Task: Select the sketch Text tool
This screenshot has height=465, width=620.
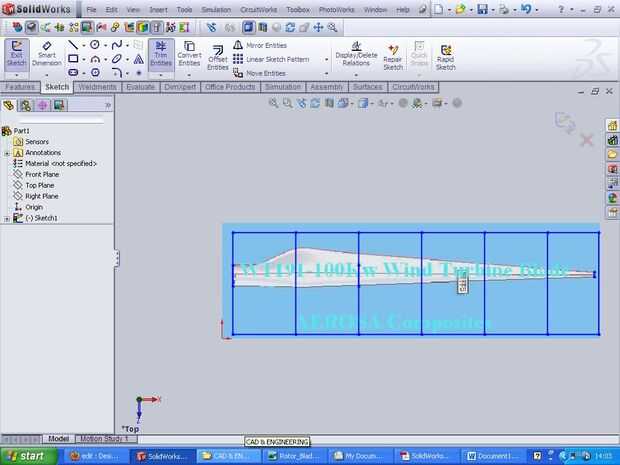Action: (x=138, y=59)
